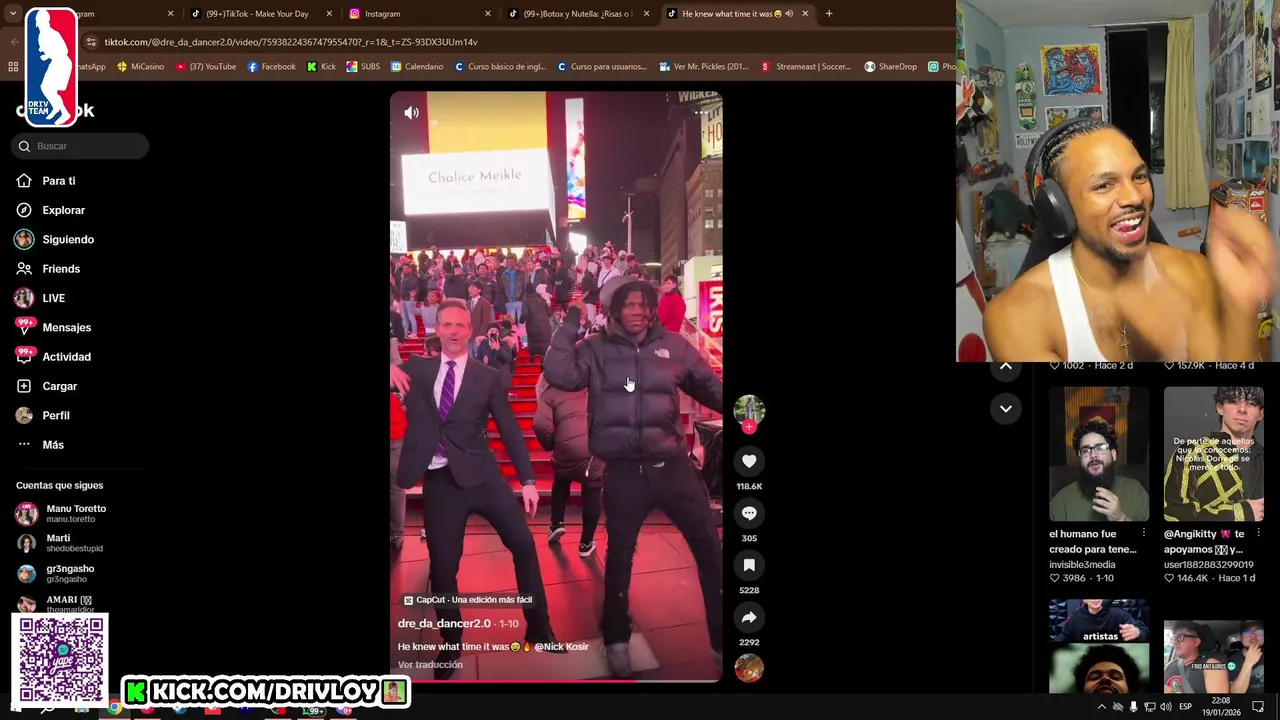Save the video with the bookmark icon
1280x720 pixels.
749,565
